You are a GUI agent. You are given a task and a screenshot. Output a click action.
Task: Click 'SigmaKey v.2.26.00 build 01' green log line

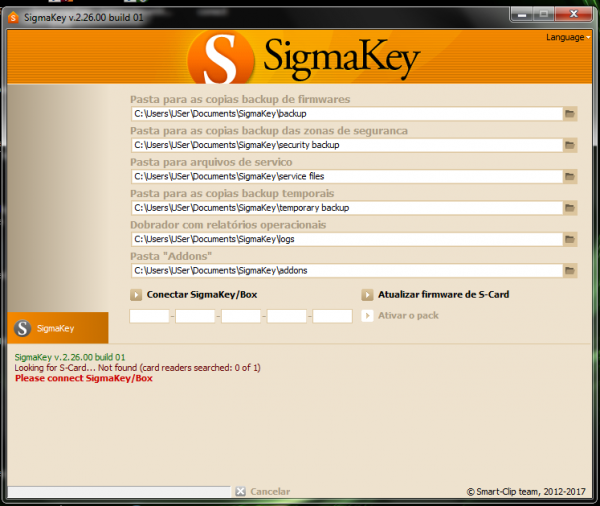[x=70, y=357]
